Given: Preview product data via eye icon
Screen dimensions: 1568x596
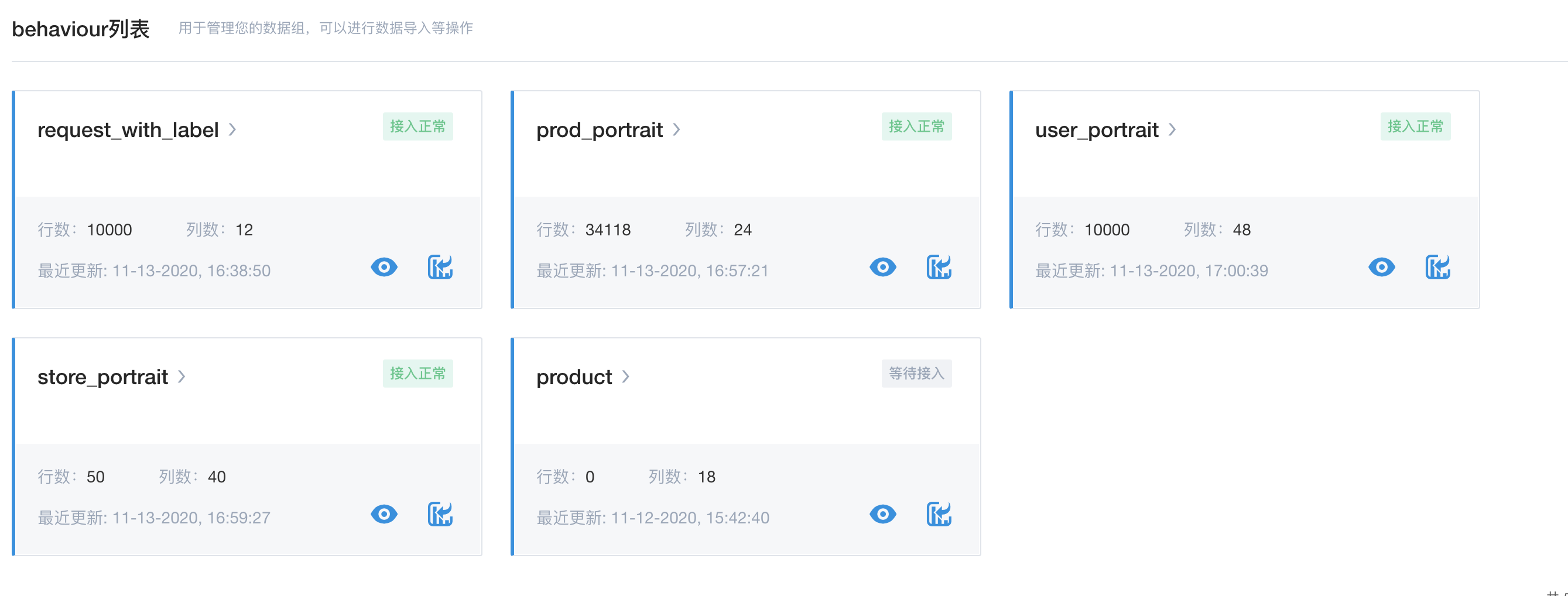Looking at the screenshot, I should coord(882,515).
